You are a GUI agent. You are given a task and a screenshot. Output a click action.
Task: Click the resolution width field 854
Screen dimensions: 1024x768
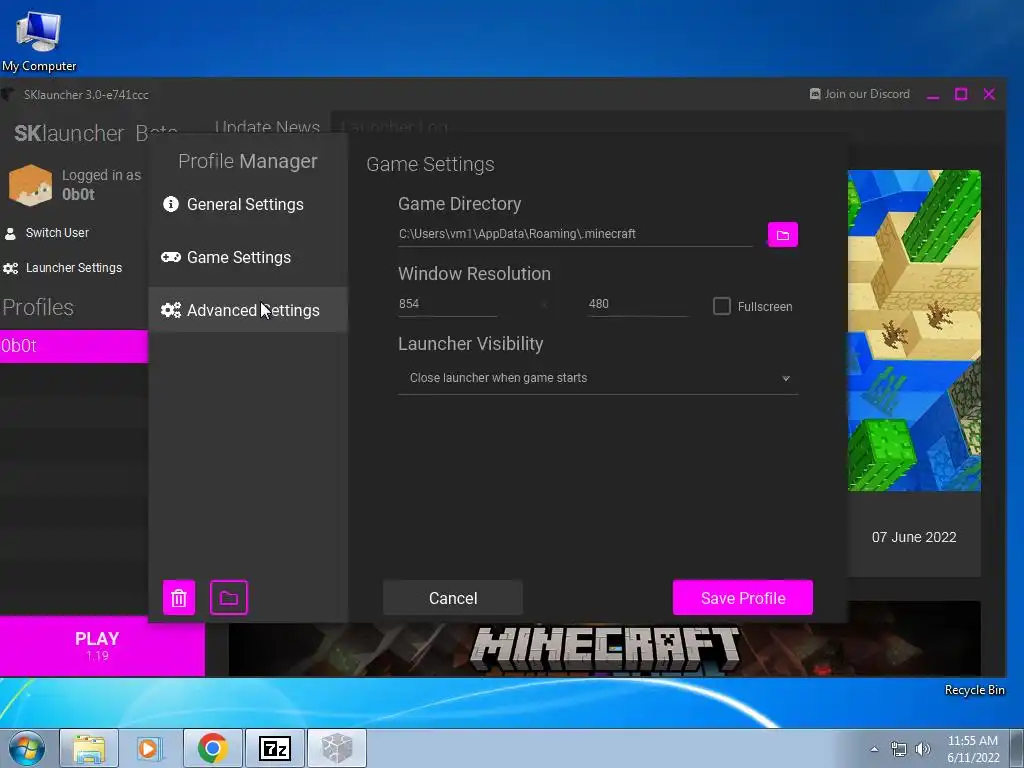(x=447, y=304)
